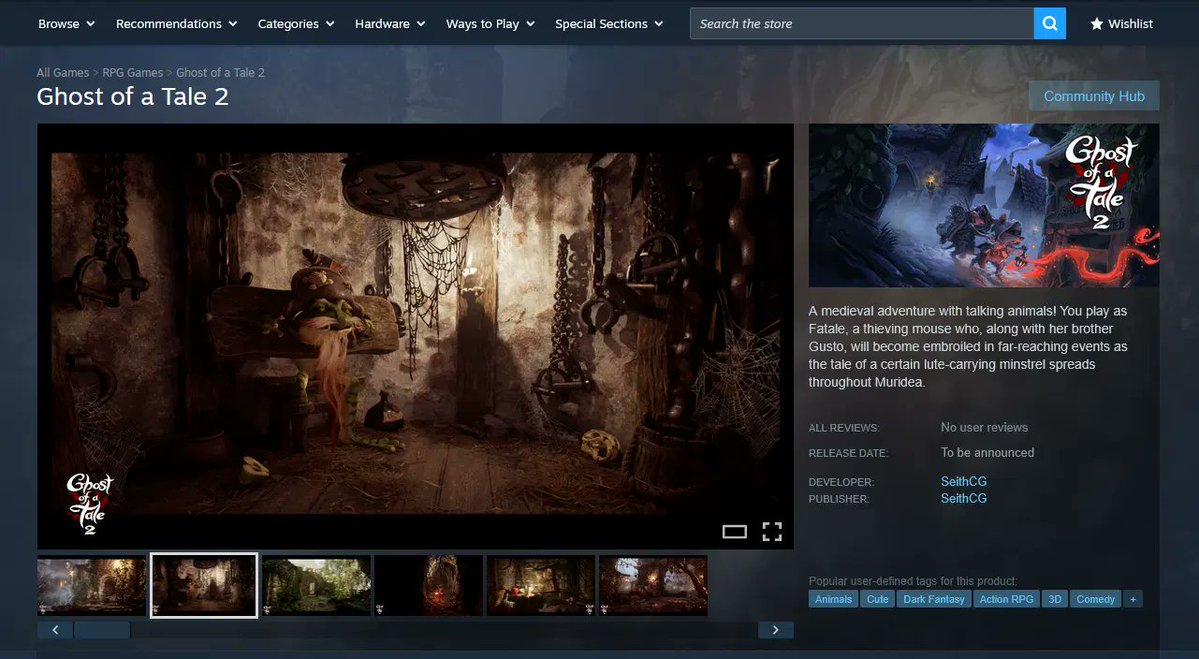Open fullscreen view of the screenshot
Screen dimensions: 1199x659
click(x=772, y=531)
